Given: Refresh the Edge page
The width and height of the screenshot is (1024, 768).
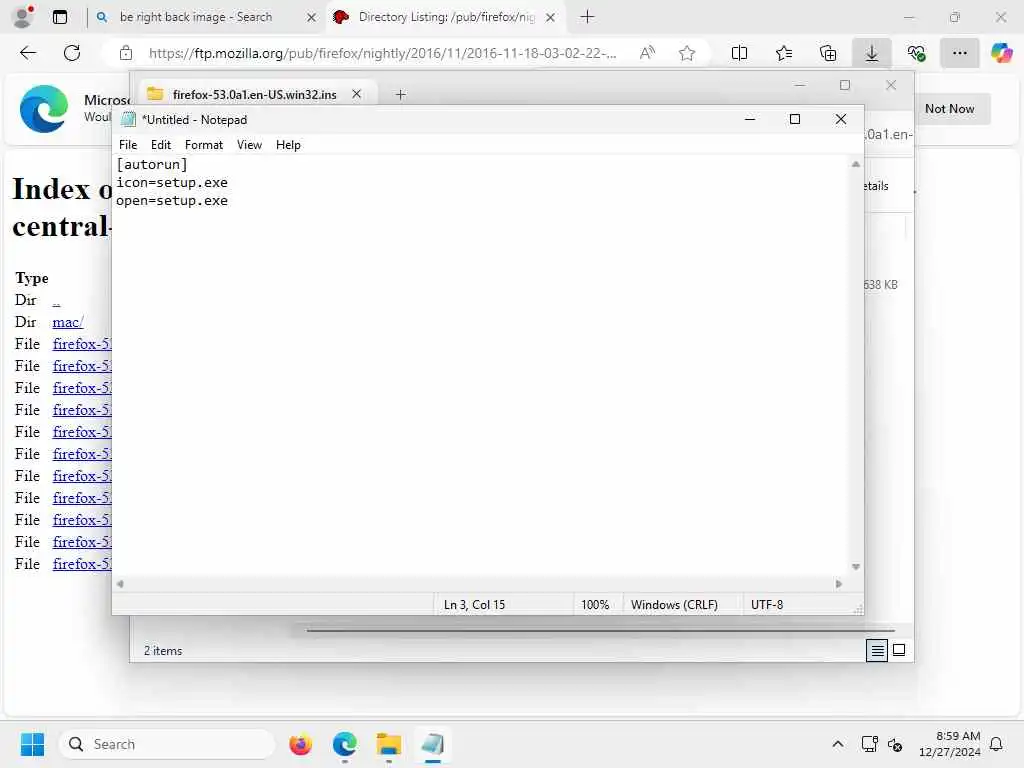Looking at the screenshot, I should pyautogui.click(x=72, y=53).
